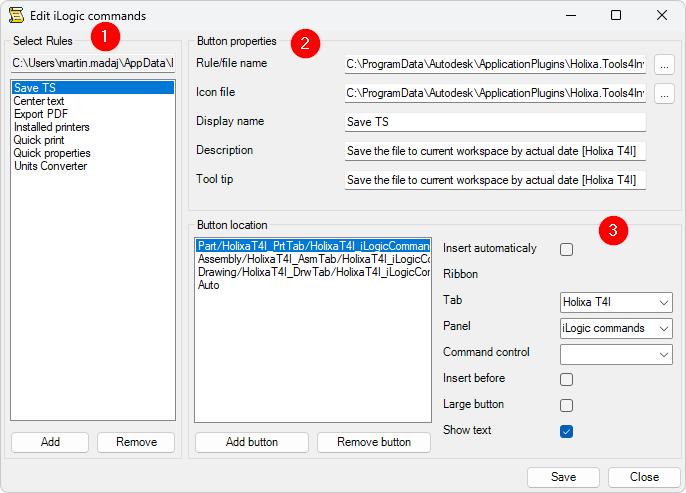Screen dimensions: 686x493
Task: Open the Tab dropdown showing Holixa T4I
Action: (x=616, y=302)
